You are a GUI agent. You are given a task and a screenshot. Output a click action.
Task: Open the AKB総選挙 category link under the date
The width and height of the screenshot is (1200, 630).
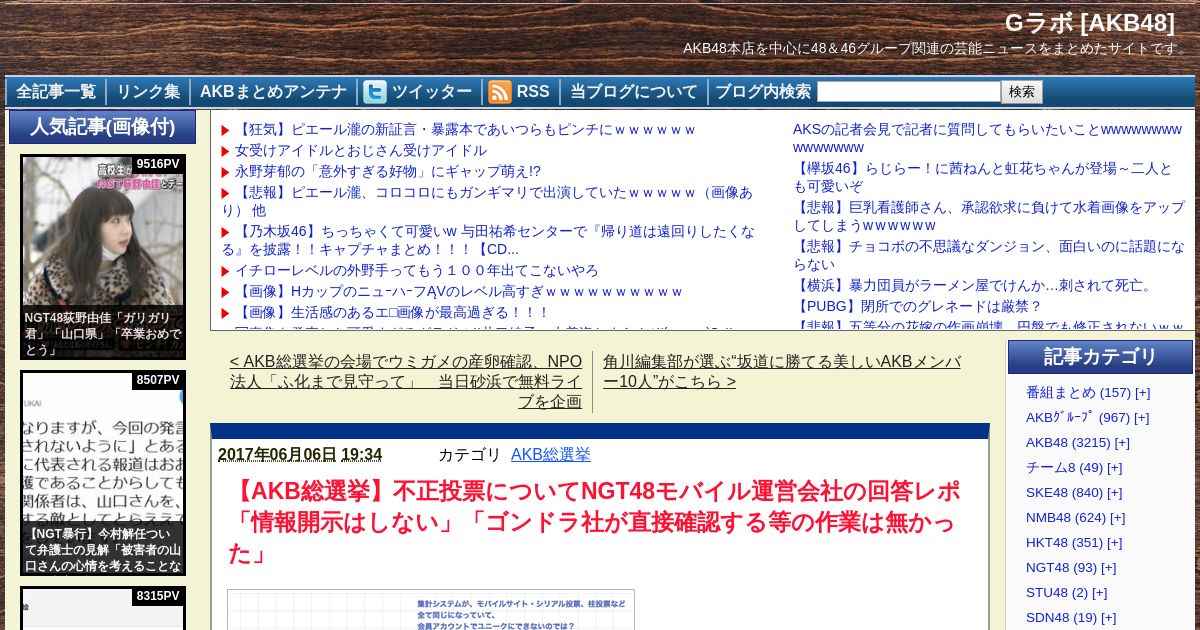551,454
